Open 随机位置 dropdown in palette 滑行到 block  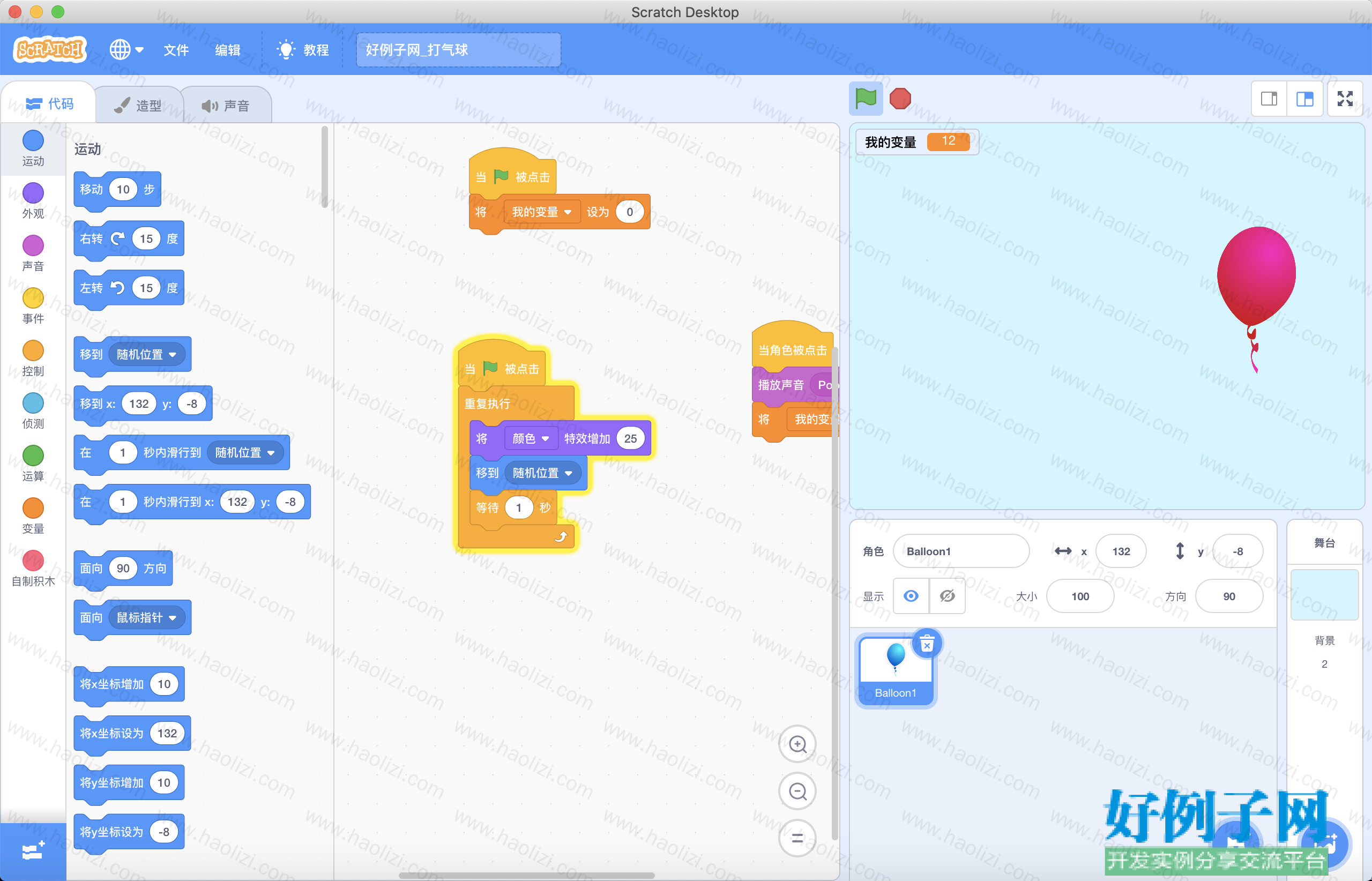tap(245, 452)
